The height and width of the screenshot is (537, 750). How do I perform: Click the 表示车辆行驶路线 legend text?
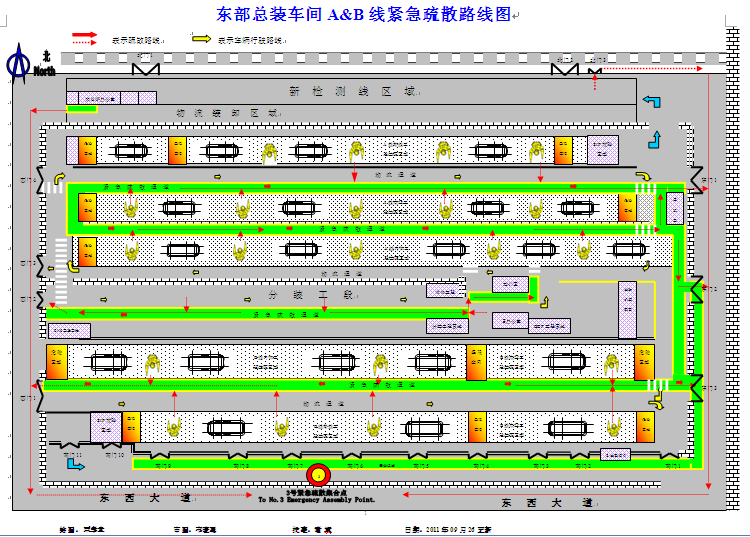point(250,41)
